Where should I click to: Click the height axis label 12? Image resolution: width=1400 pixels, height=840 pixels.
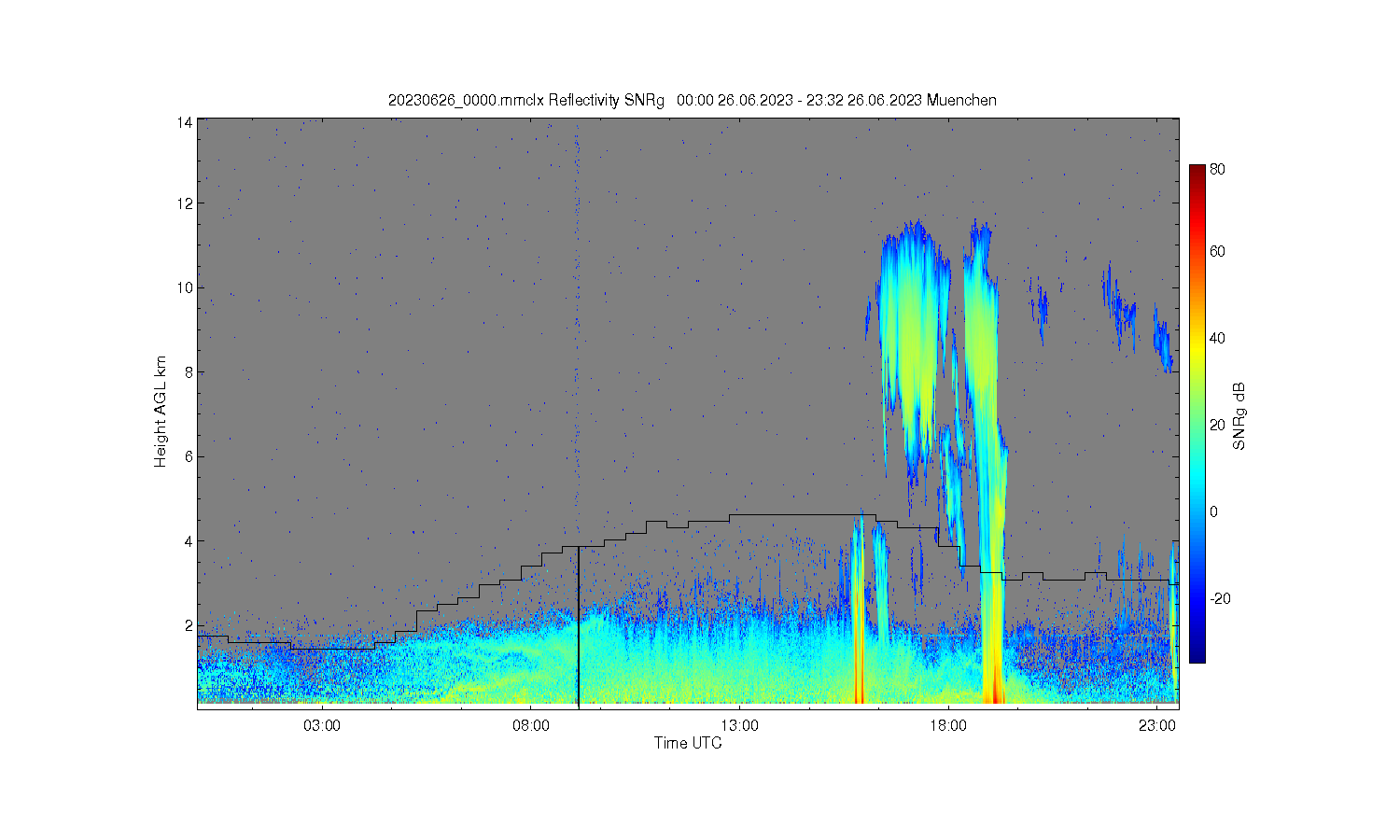185,203
